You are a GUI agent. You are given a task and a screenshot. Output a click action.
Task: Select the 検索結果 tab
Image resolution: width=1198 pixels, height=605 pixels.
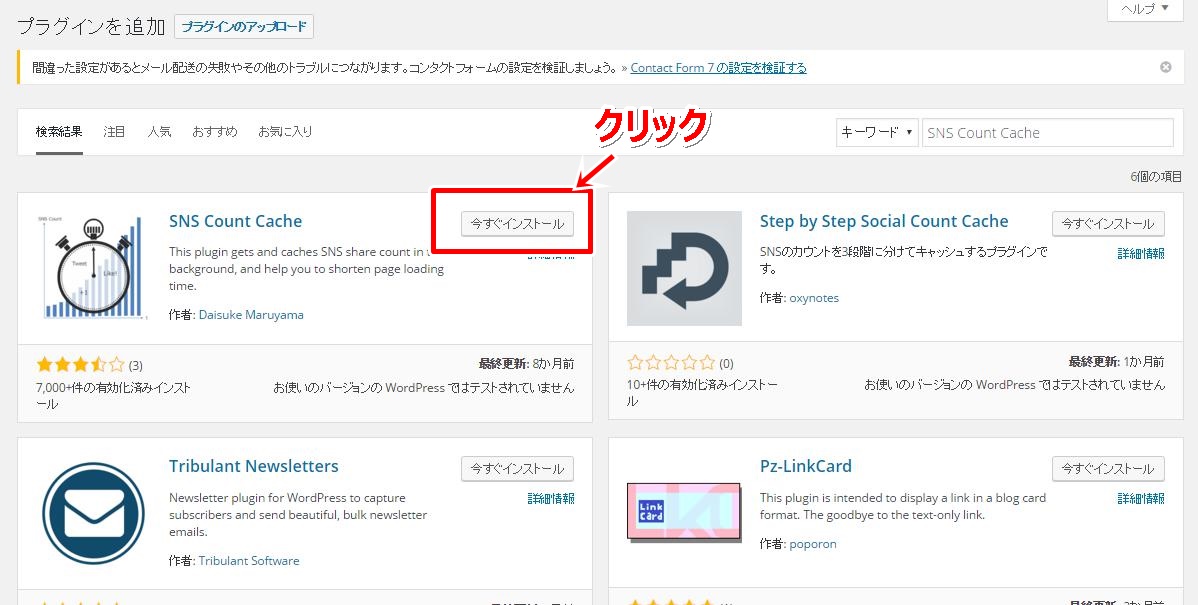pos(59,131)
